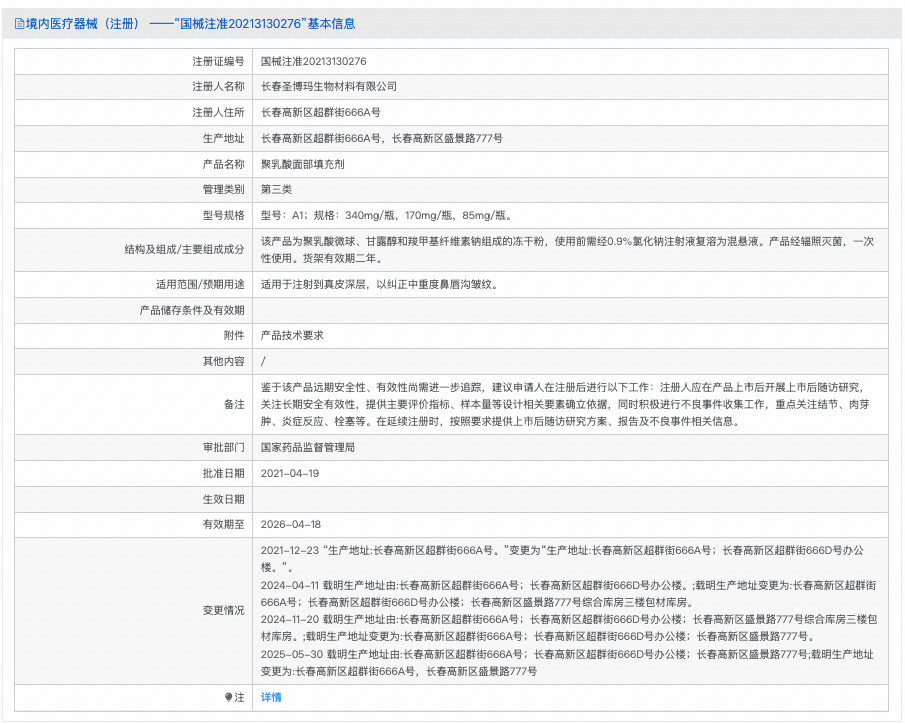This screenshot has width=905, height=724.
Task: Click the registrant name 长春圣博玛生物材料有限公司
Action: [x=328, y=87]
